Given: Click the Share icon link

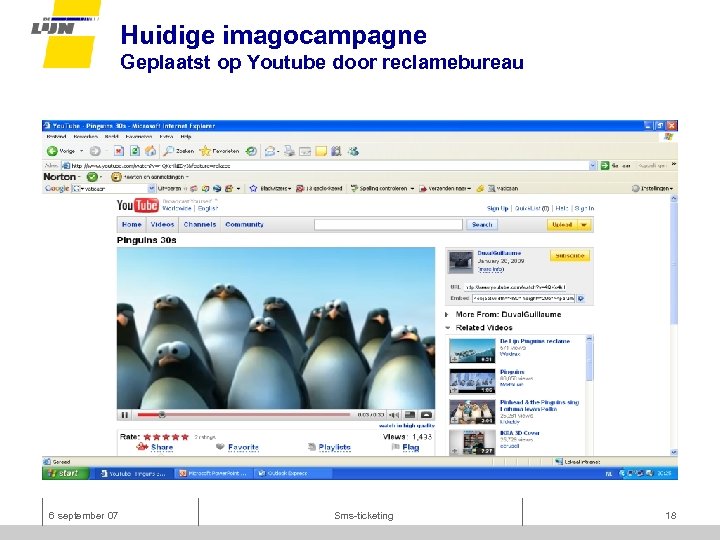Looking at the screenshot, I should pyautogui.click(x=155, y=447).
